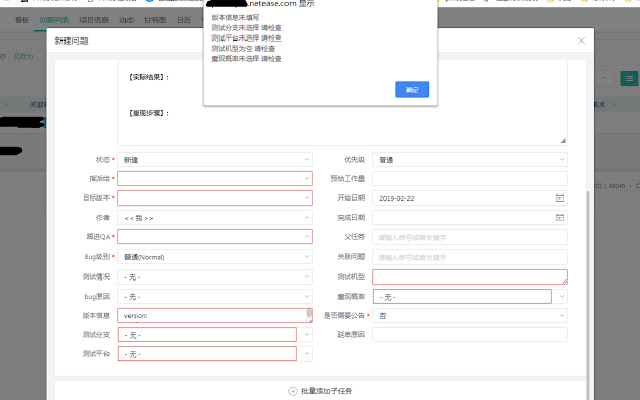Expand the 状态 dropdown showing 新建

click(215, 160)
